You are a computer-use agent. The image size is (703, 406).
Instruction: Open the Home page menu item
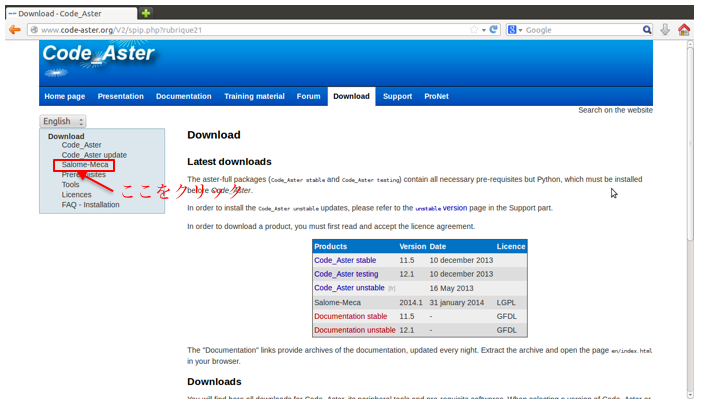click(65, 96)
